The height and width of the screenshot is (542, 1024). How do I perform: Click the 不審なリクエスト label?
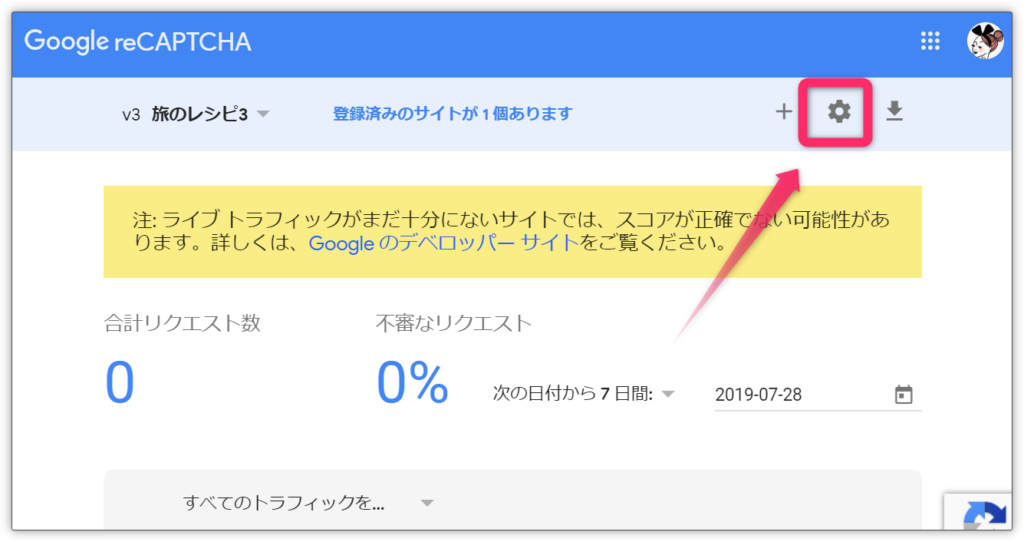tap(453, 323)
